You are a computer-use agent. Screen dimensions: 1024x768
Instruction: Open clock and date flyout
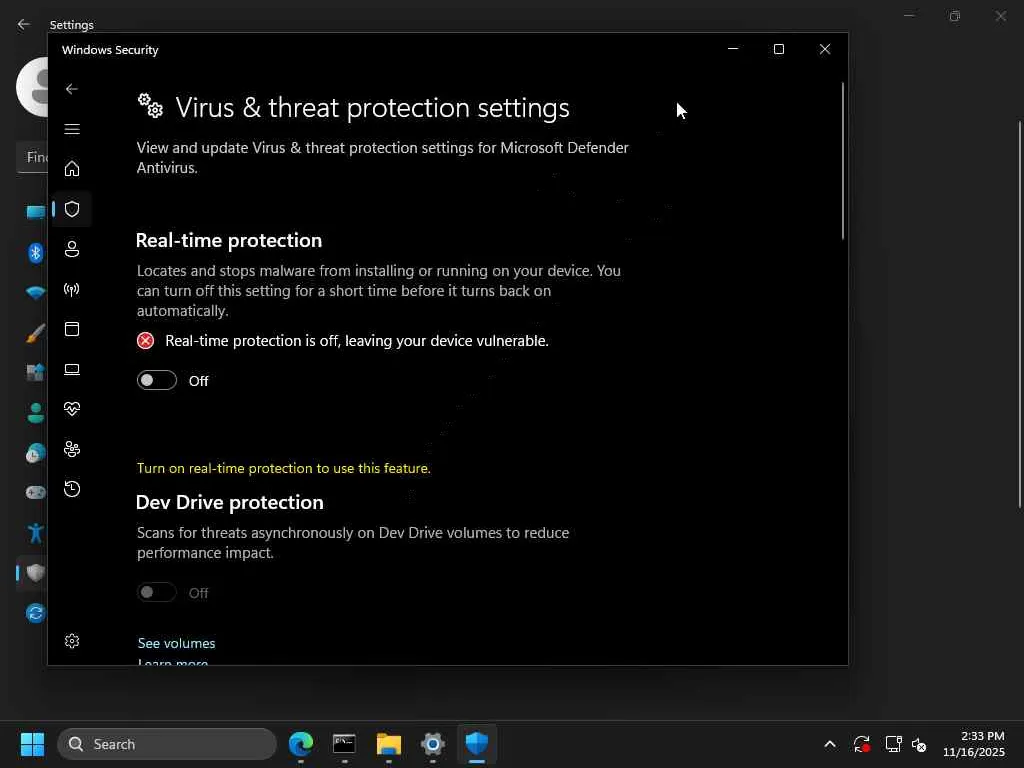pos(974,744)
